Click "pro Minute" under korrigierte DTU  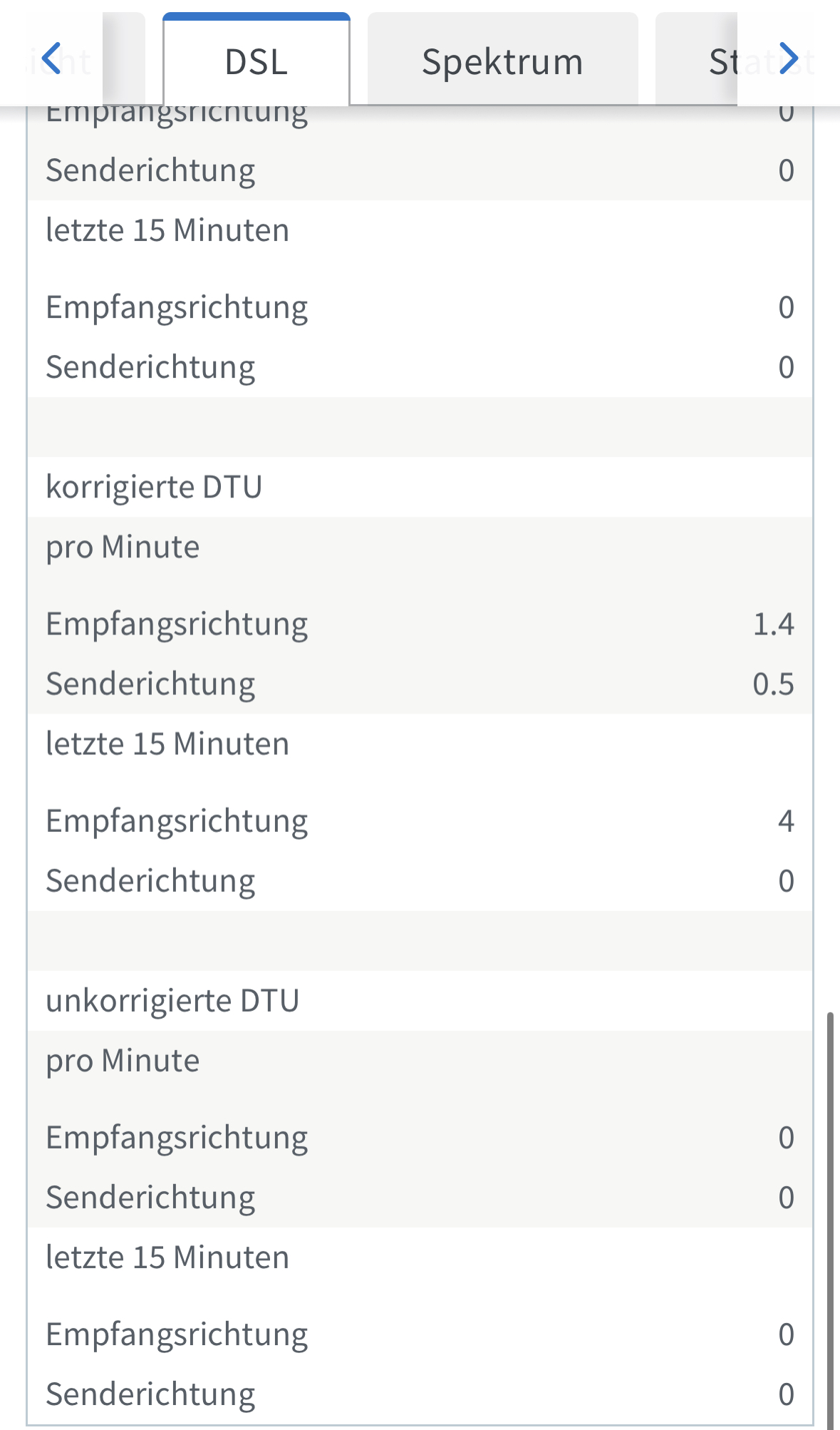click(x=123, y=547)
